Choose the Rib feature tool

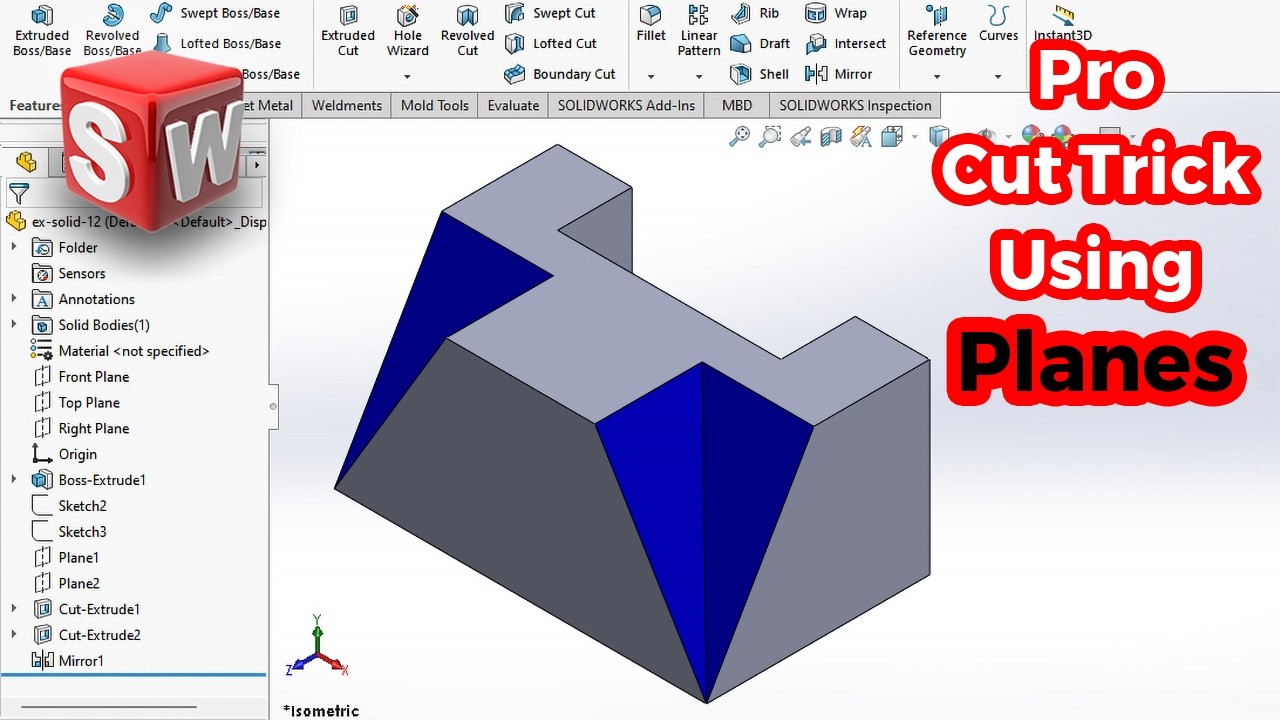[756, 13]
